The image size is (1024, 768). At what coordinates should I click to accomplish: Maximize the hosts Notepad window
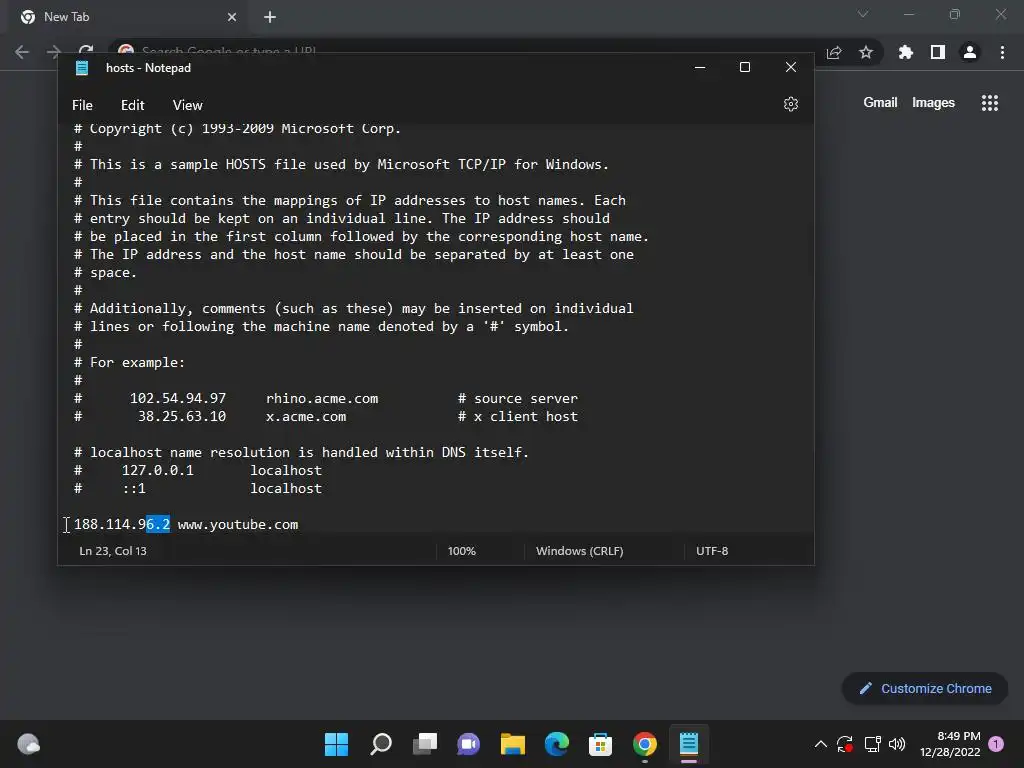click(x=744, y=67)
